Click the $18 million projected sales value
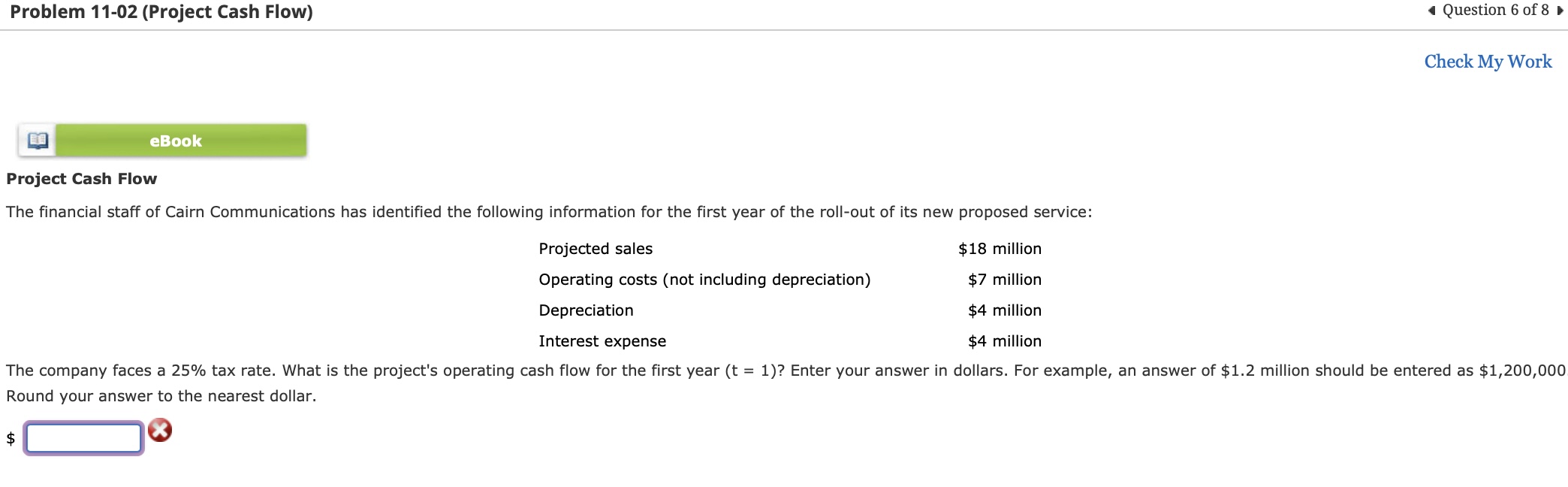Image resolution: width=1568 pixels, height=487 pixels. point(1000,248)
